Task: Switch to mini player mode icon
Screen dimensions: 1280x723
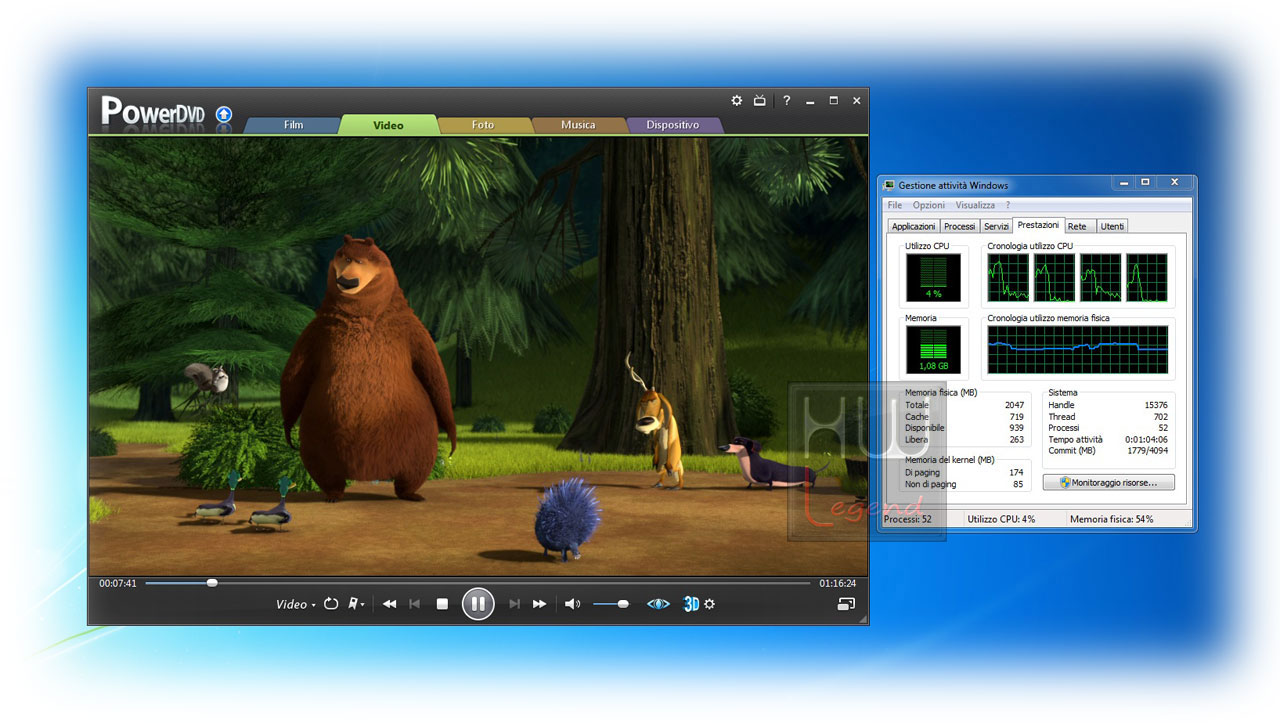Action: pos(847,604)
